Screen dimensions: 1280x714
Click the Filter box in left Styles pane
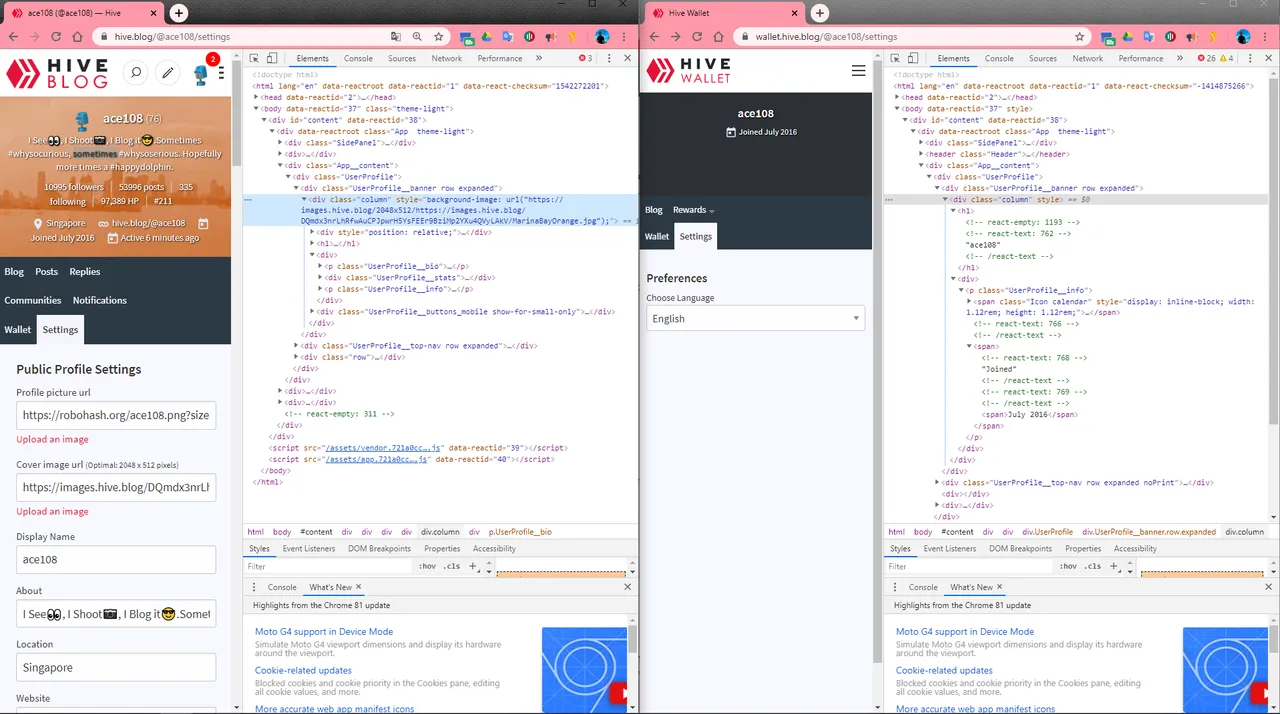click(329, 566)
